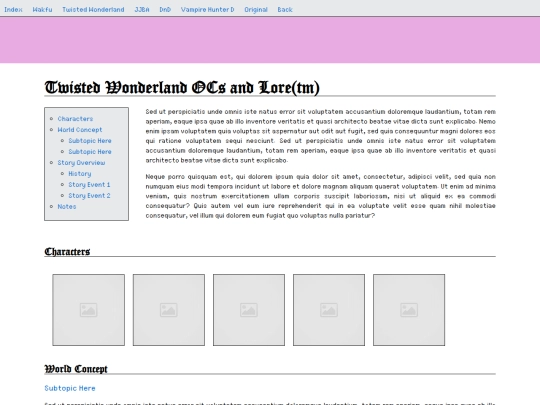The image size is (540, 405).
Task: Go to the Vampire Hunter D page
Action: [207, 10]
